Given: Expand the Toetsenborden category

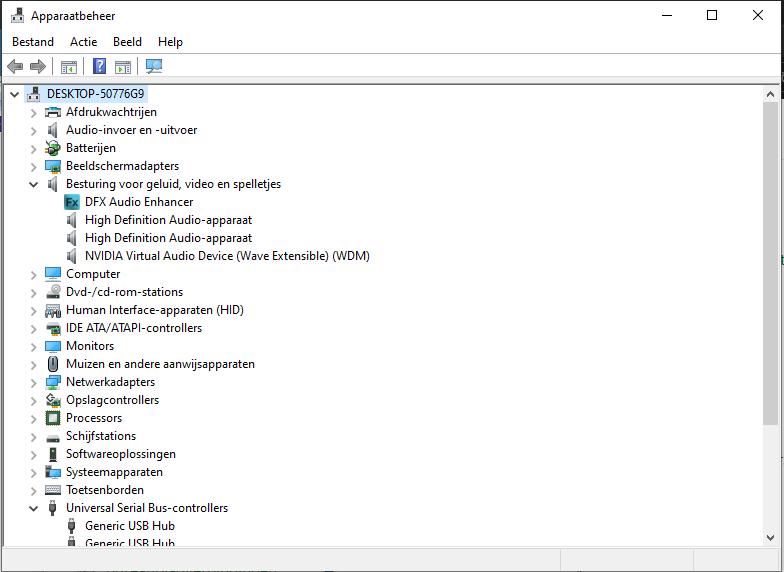Looking at the screenshot, I should tap(34, 490).
